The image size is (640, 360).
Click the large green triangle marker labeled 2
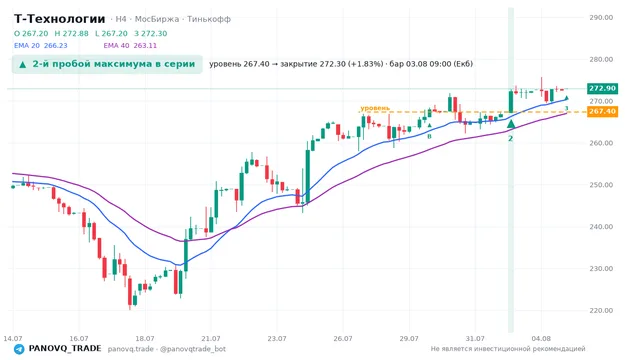coord(511,124)
